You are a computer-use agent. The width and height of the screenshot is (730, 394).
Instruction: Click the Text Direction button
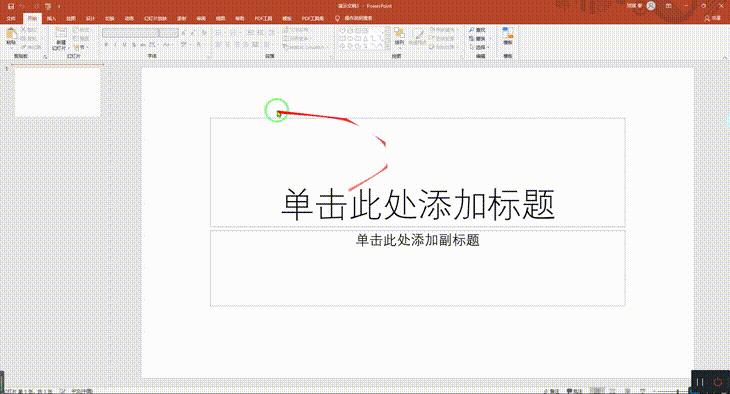(x=296, y=30)
